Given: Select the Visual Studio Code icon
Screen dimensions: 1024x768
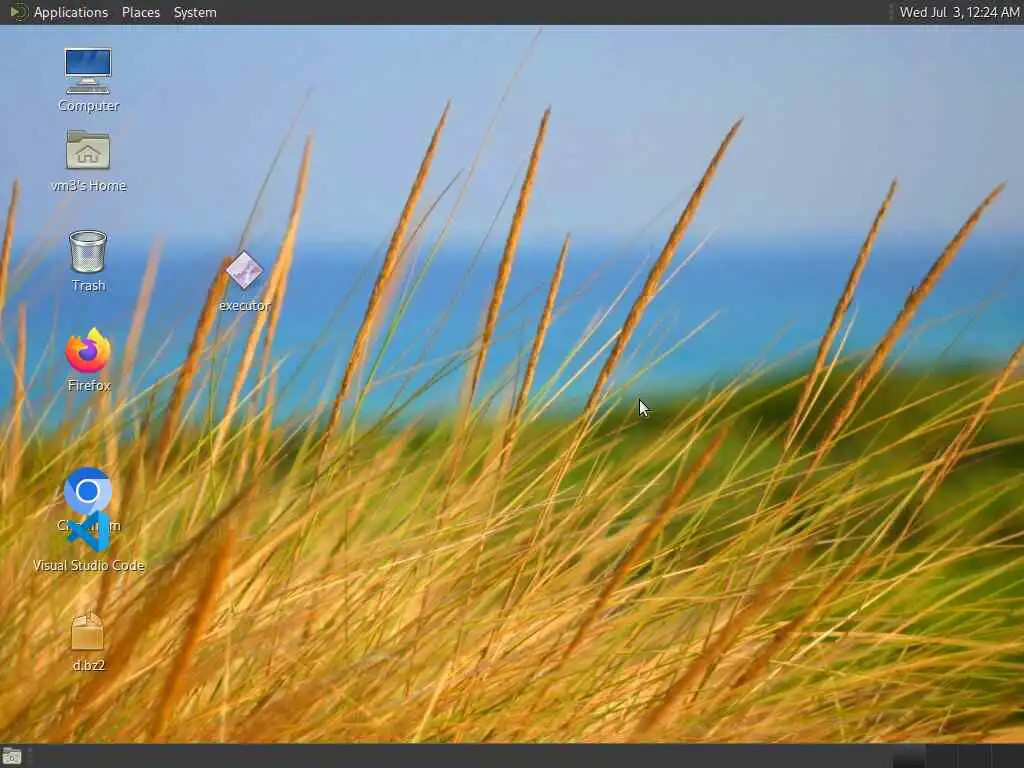Looking at the screenshot, I should click(89, 533).
